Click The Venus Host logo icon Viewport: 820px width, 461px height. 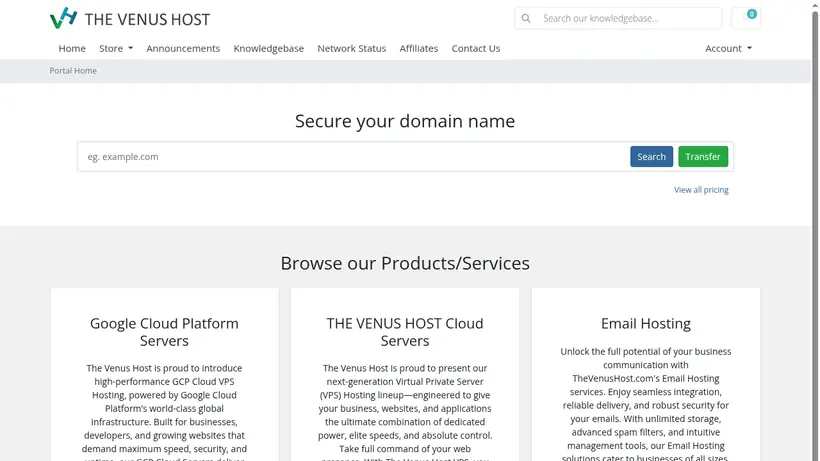63,18
